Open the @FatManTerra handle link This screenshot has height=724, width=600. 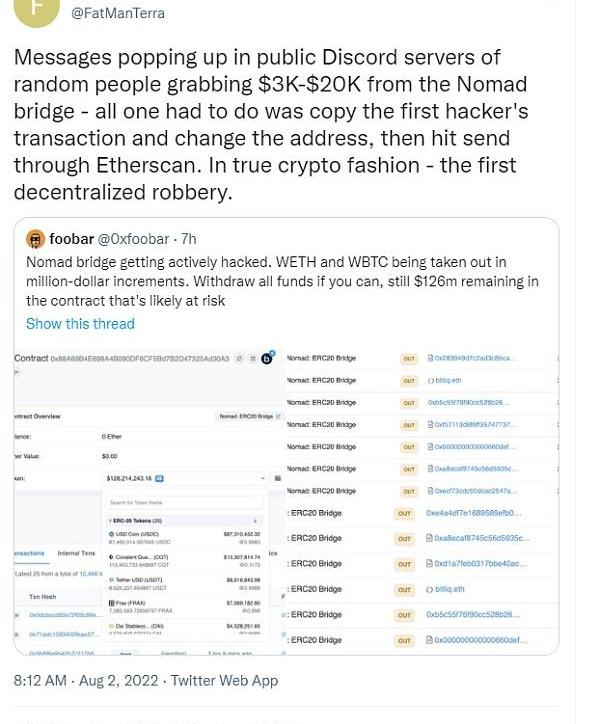tap(118, 13)
